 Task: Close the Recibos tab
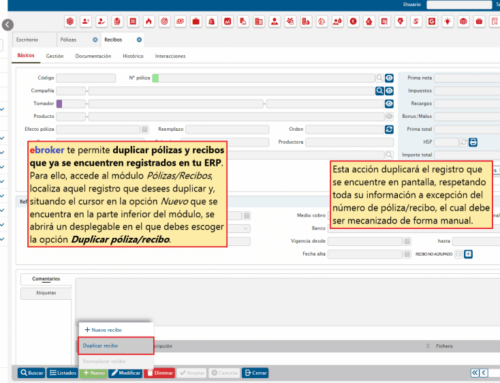point(139,40)
